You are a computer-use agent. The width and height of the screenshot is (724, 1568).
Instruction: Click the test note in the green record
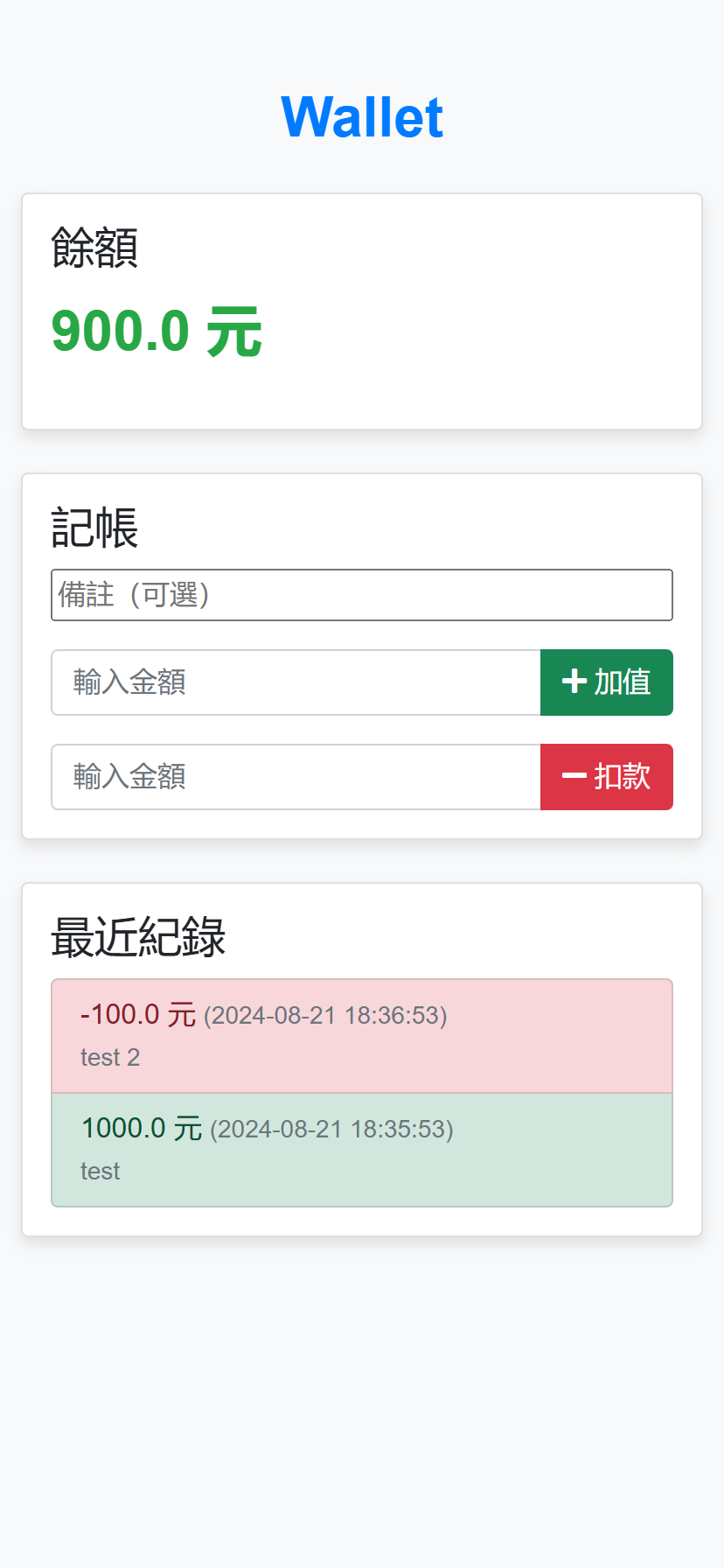tap(100, 1171)
